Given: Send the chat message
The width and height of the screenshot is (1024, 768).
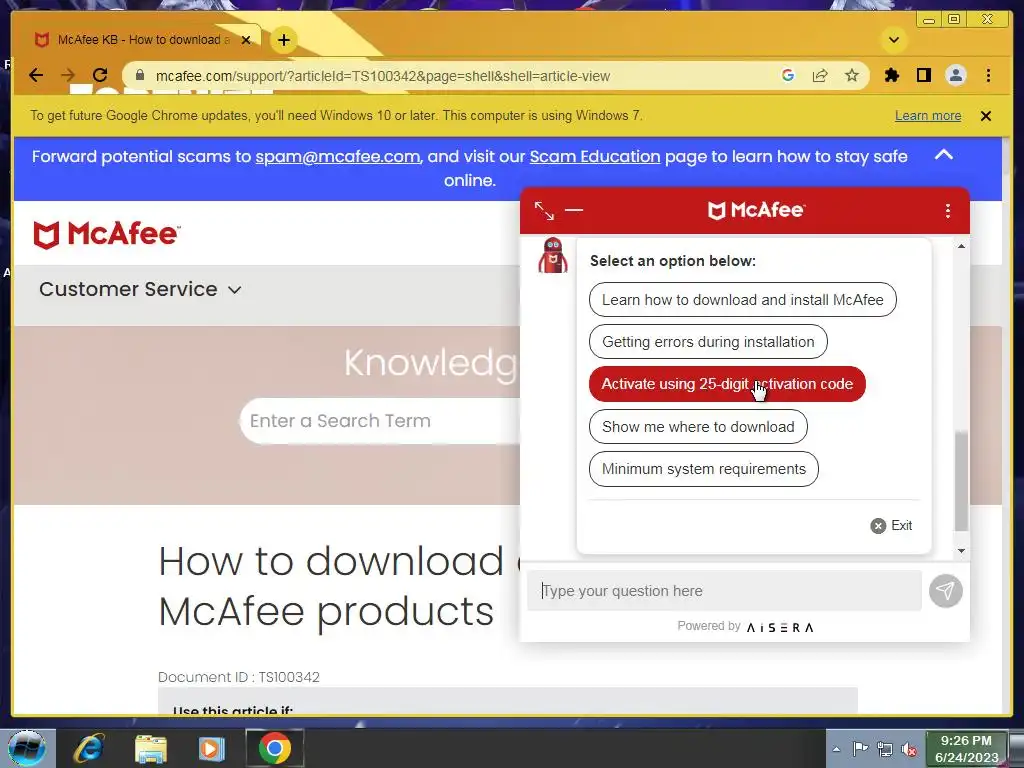Looking at the screenshot, I should click(946, 591).
